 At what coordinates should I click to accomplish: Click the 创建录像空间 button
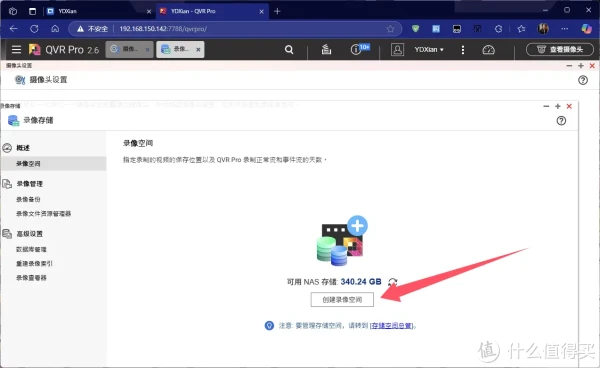tap(342, 300)
